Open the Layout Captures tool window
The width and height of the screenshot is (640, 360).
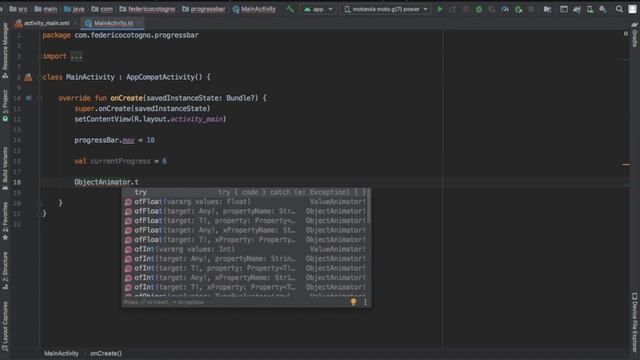click(5, 326)
